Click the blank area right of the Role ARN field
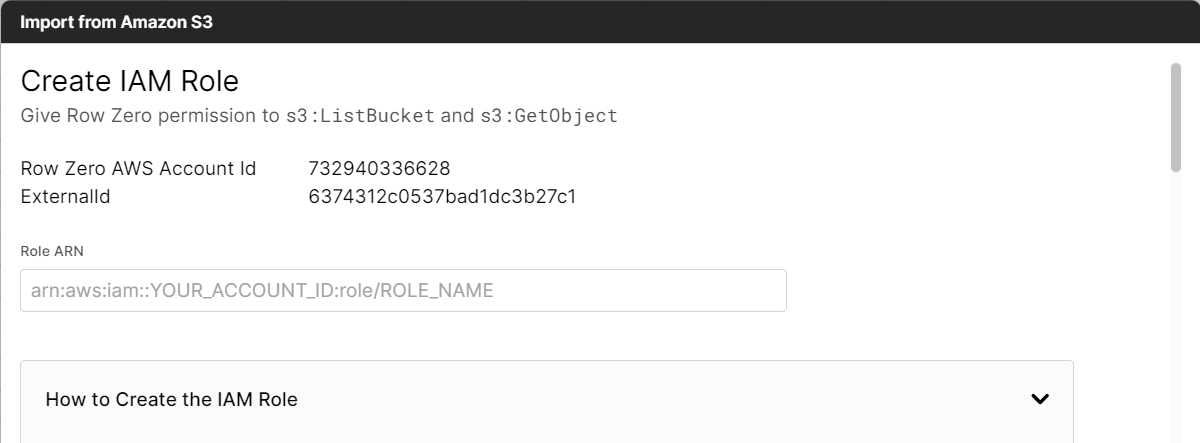Viewport: 1200px width, 443px height. pos(950,291)
